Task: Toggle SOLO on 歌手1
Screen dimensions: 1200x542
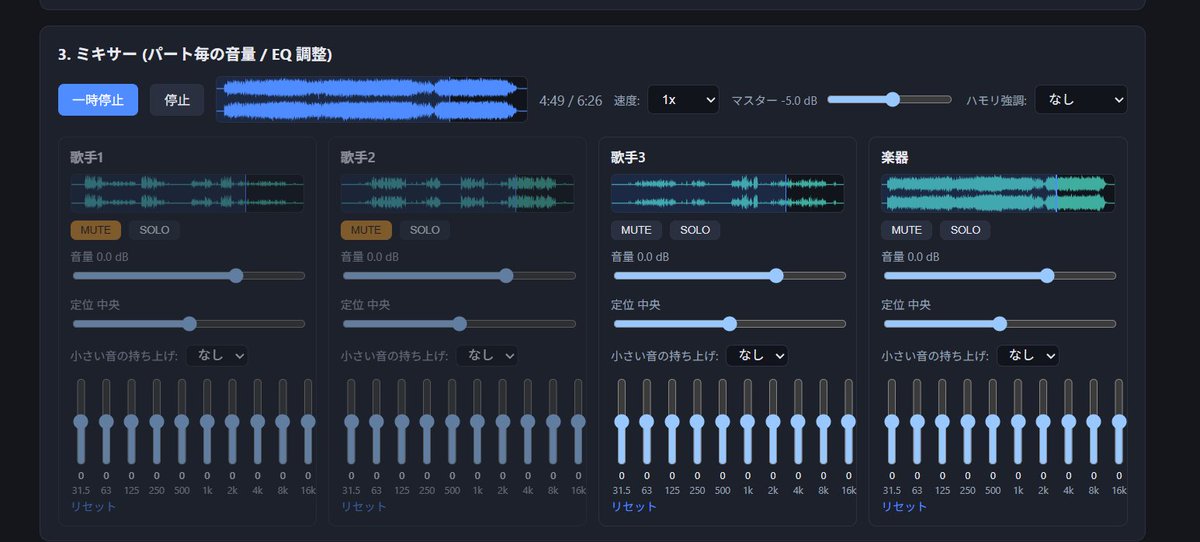Action: (x=155, y=230)
